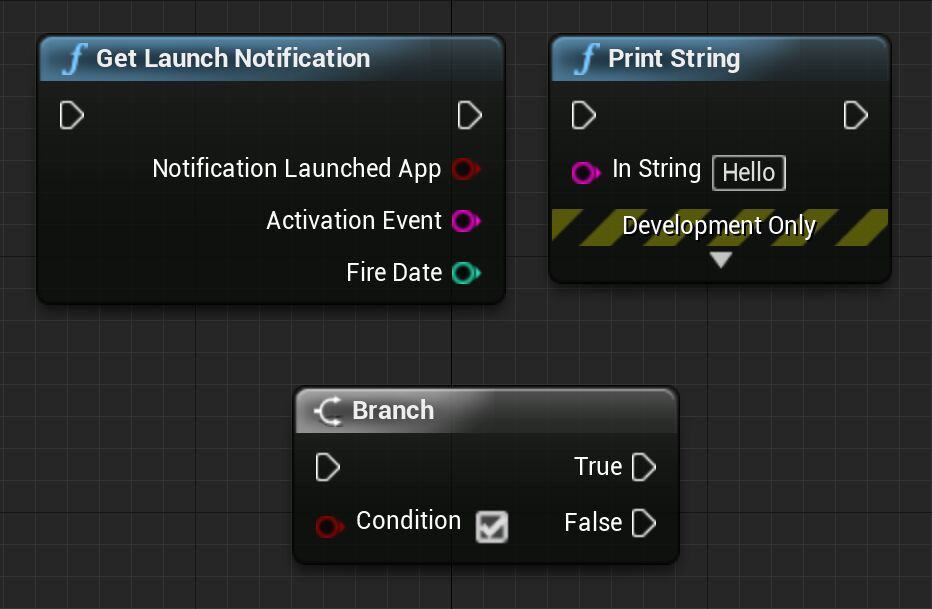Click Get Launch Notification output execution pin

[469, 116]
